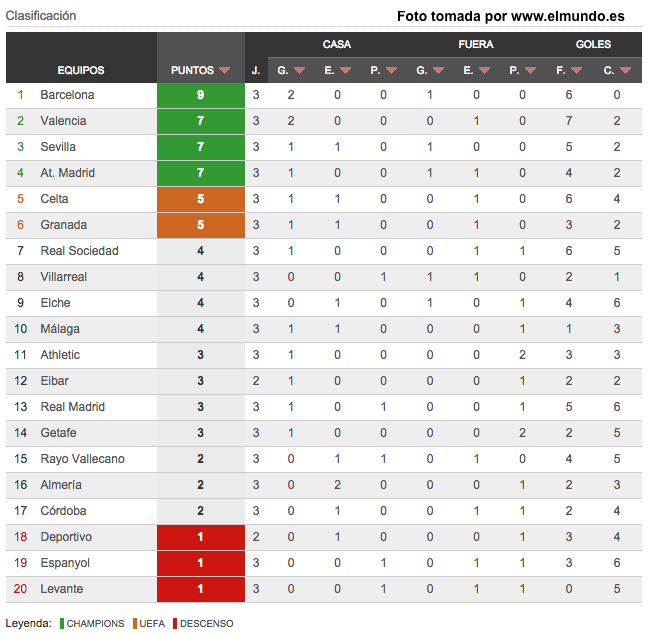Click sort arrow next to FUERA G.
The width and height of the screenshot is (651, 635).
click(x=438, y=71)
